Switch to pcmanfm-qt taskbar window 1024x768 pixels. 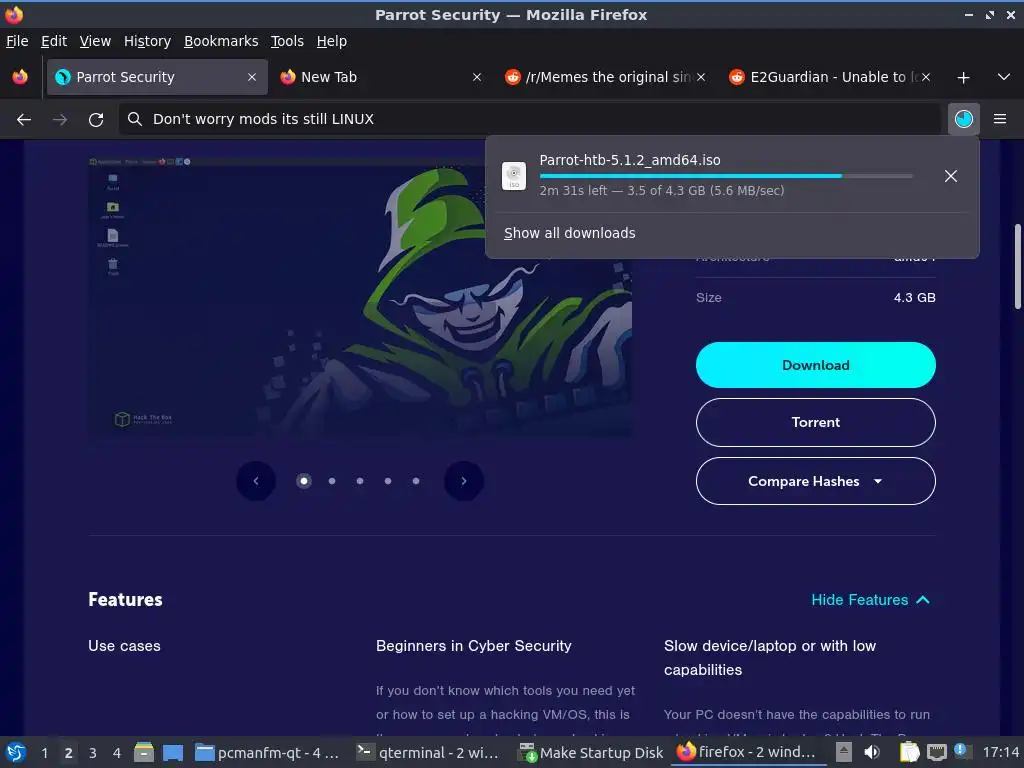[269, 753]
